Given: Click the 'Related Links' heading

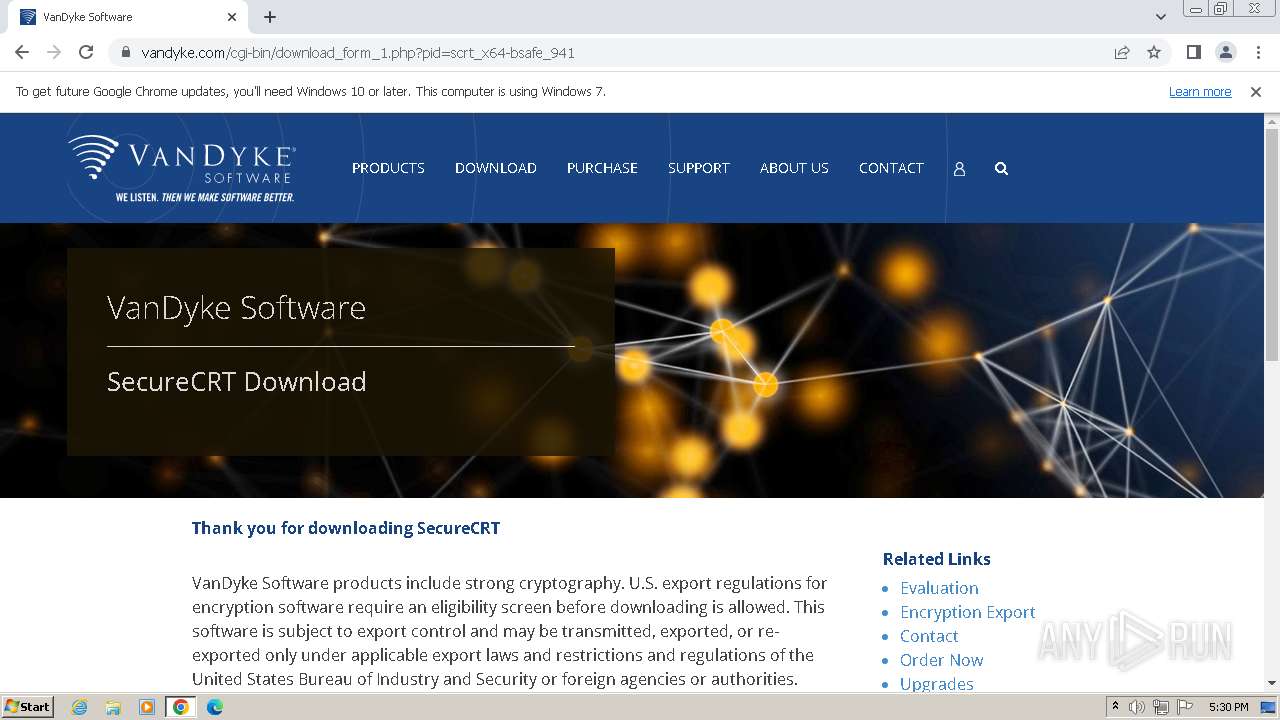Looking at the screenshot, I should tap(937, 559).
